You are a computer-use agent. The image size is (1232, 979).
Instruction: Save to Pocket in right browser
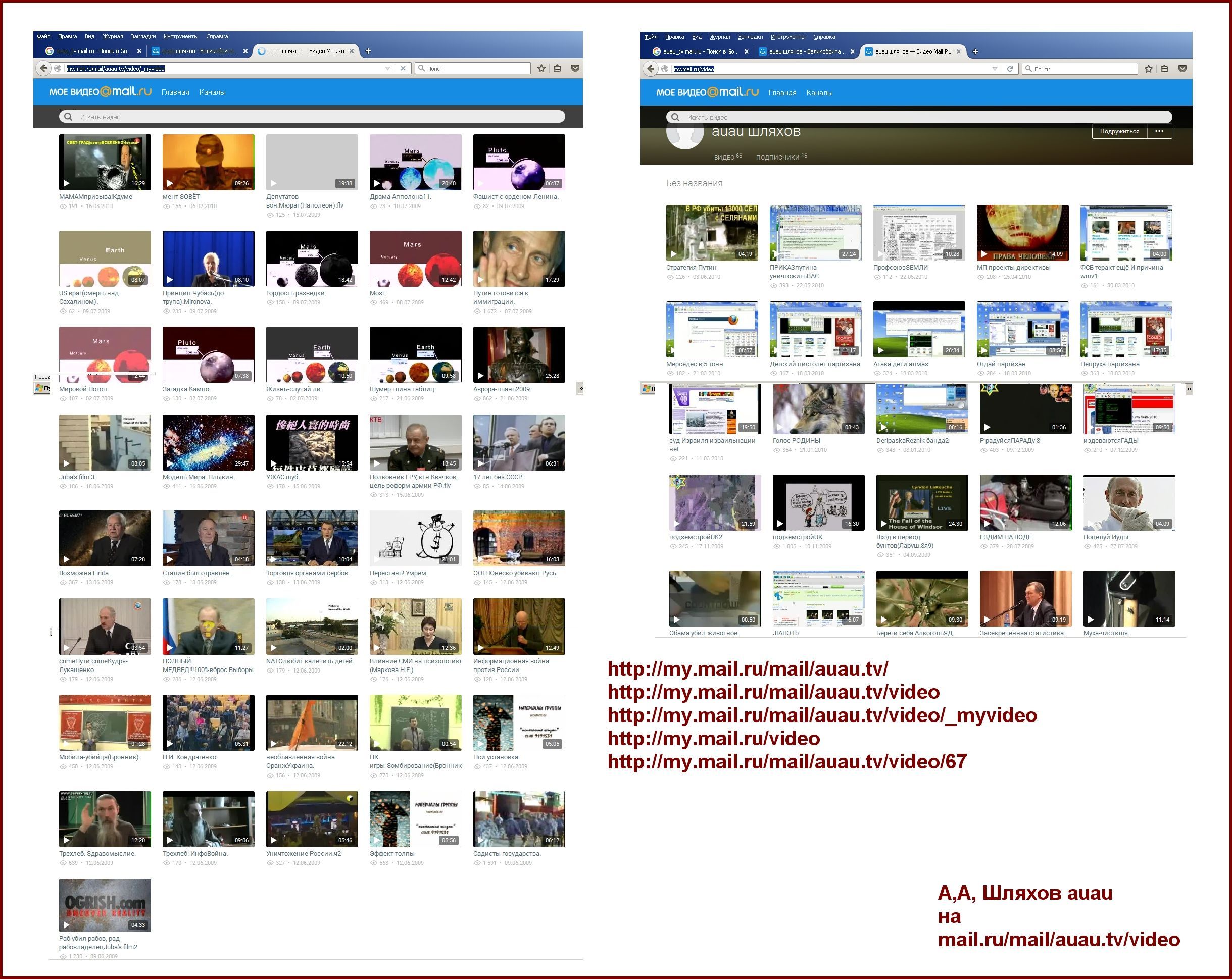coord(1182,69)
